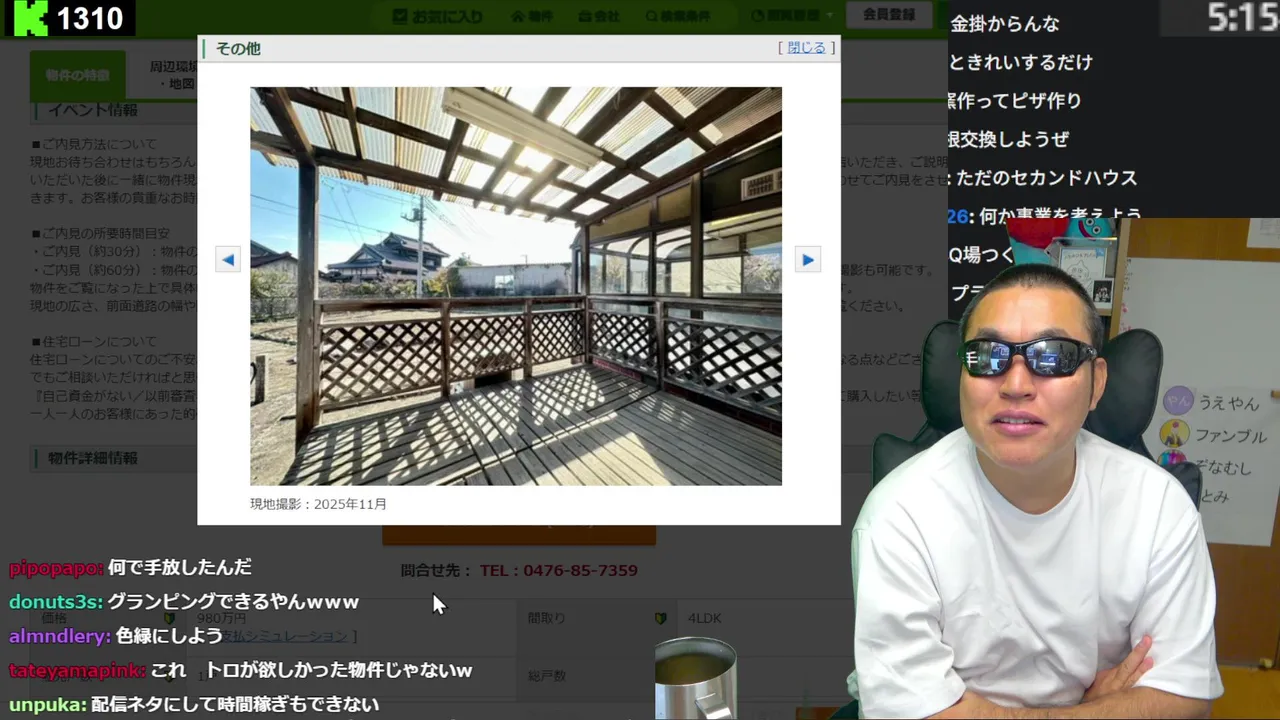Click the 間取り table label
Viewport: 1280px width, 720px height.
[x=546, y=618]
